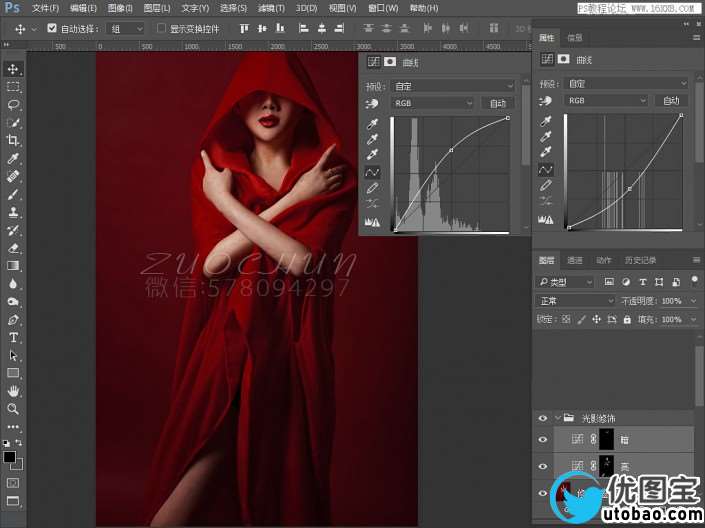Image resolution: width=705 pixels, height=528 pixels.
Task: Open 预设 preset dropdown in floating Curves panel
Action: 453,85
